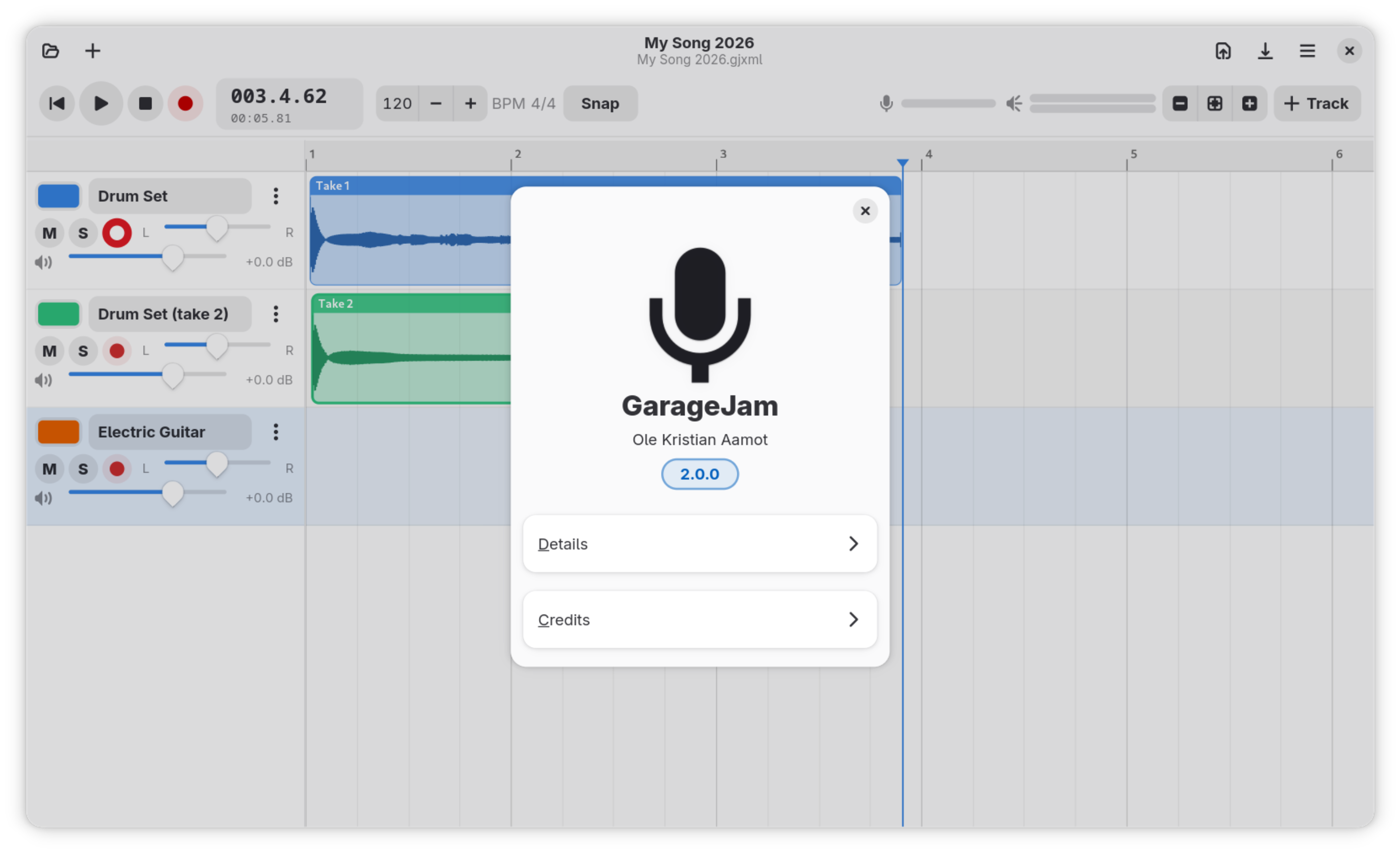The width and height of the screenshot is (1400, 853).
Task: Open Electric Guitar track options menu
Action: [x=276, y=432]
